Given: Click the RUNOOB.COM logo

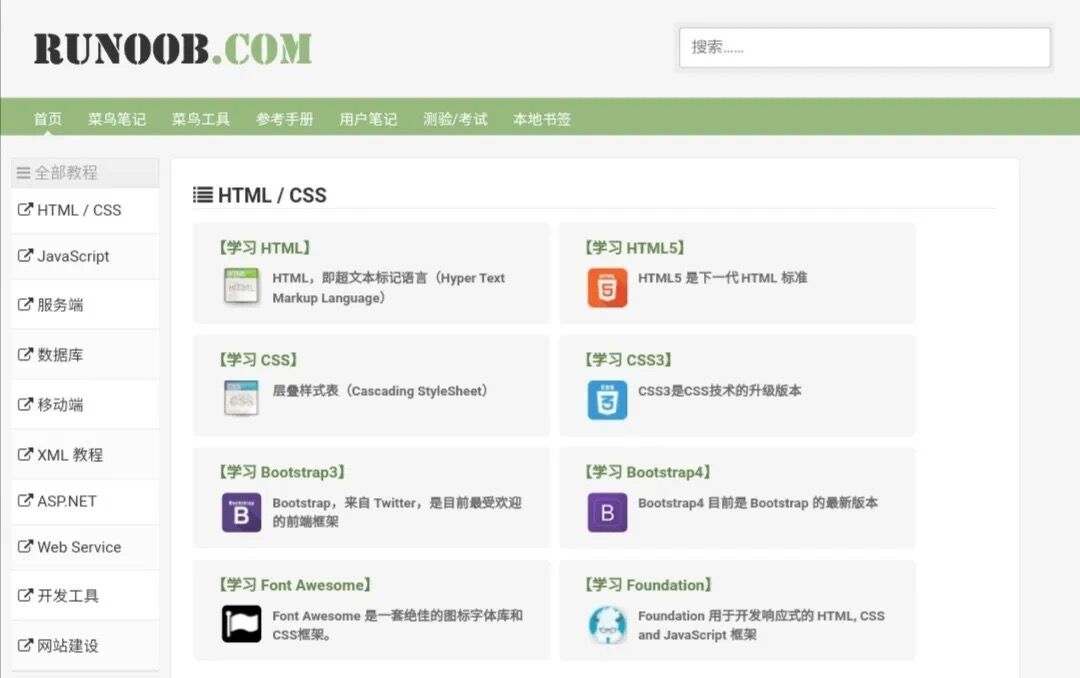Looking at the screenshot, I should (x=172, y=48).
